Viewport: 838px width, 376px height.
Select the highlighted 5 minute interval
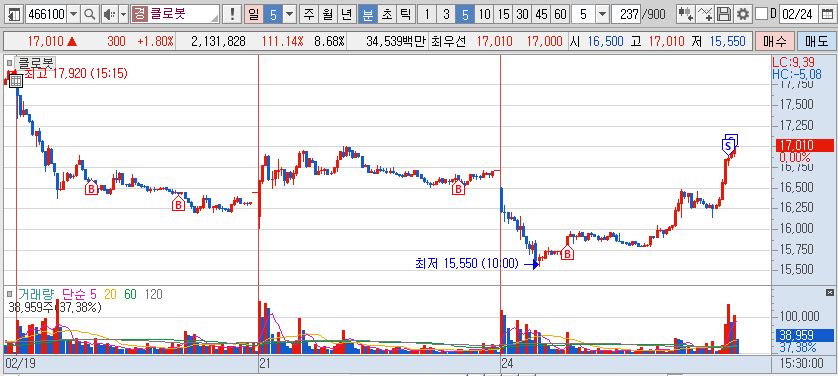[464, 14]
